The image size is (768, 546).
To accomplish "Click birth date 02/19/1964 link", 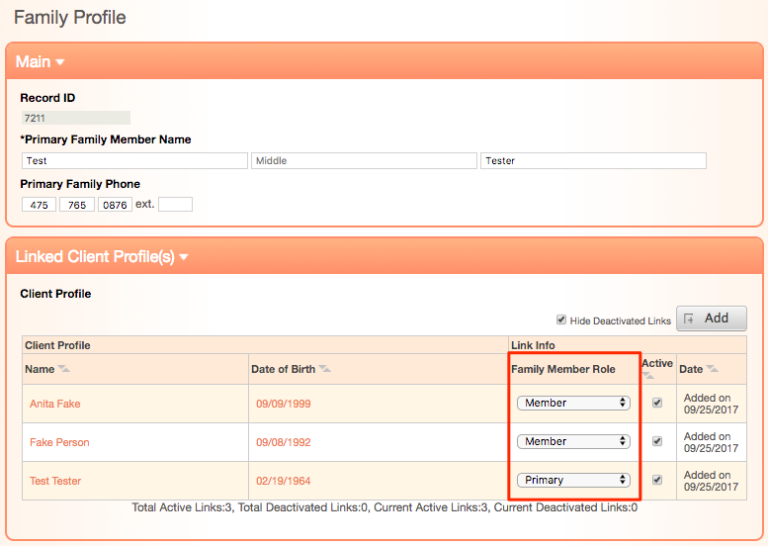I will [x=284, y=481].
